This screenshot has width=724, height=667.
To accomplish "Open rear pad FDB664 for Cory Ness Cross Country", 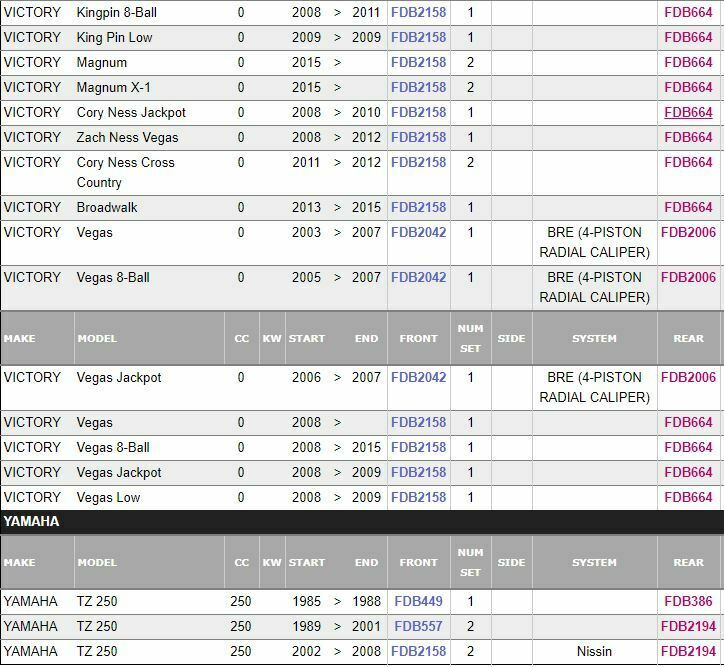I will (x=688, y=162).
